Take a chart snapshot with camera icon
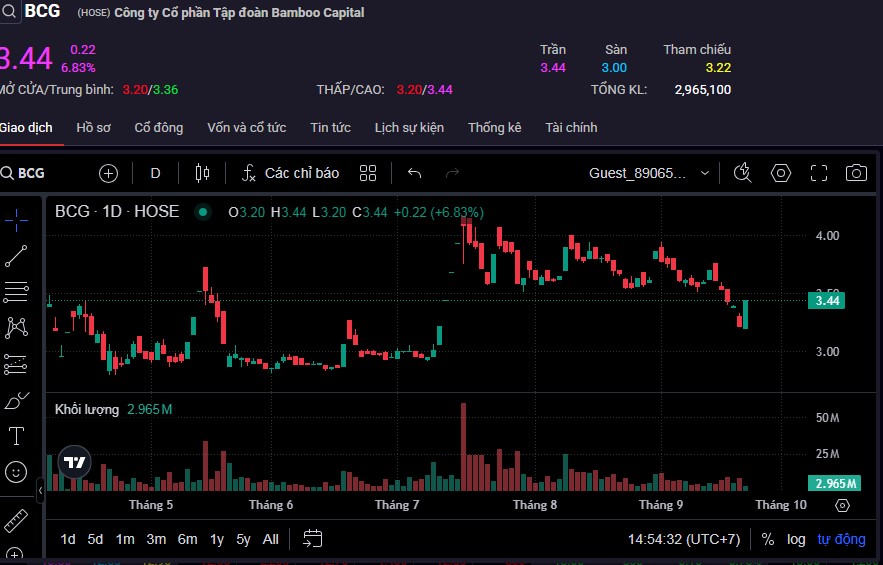 click(x=856, y=173)
